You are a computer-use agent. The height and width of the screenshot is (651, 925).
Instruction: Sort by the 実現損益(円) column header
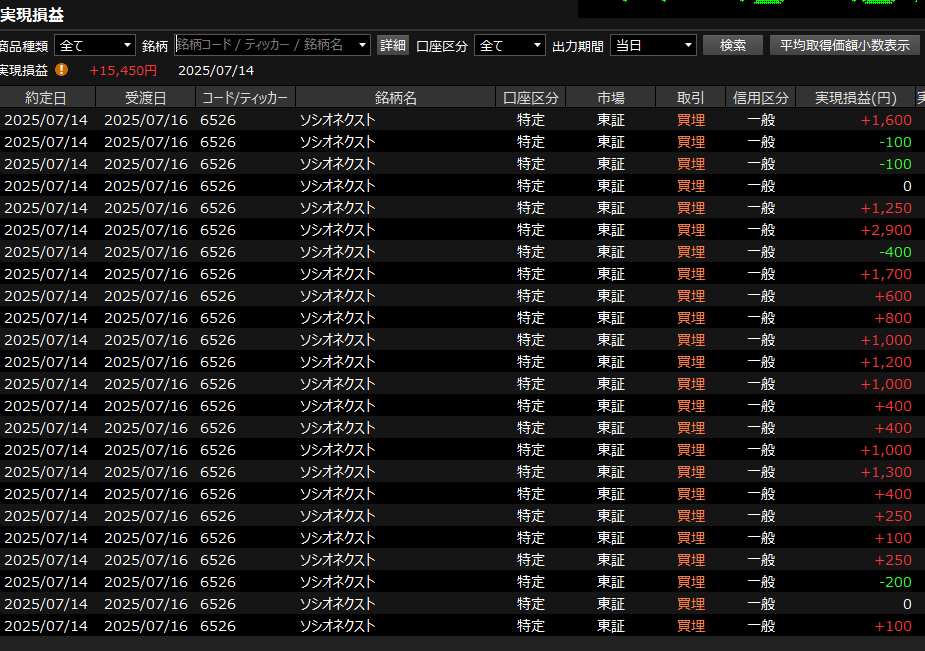click(855, 97)
